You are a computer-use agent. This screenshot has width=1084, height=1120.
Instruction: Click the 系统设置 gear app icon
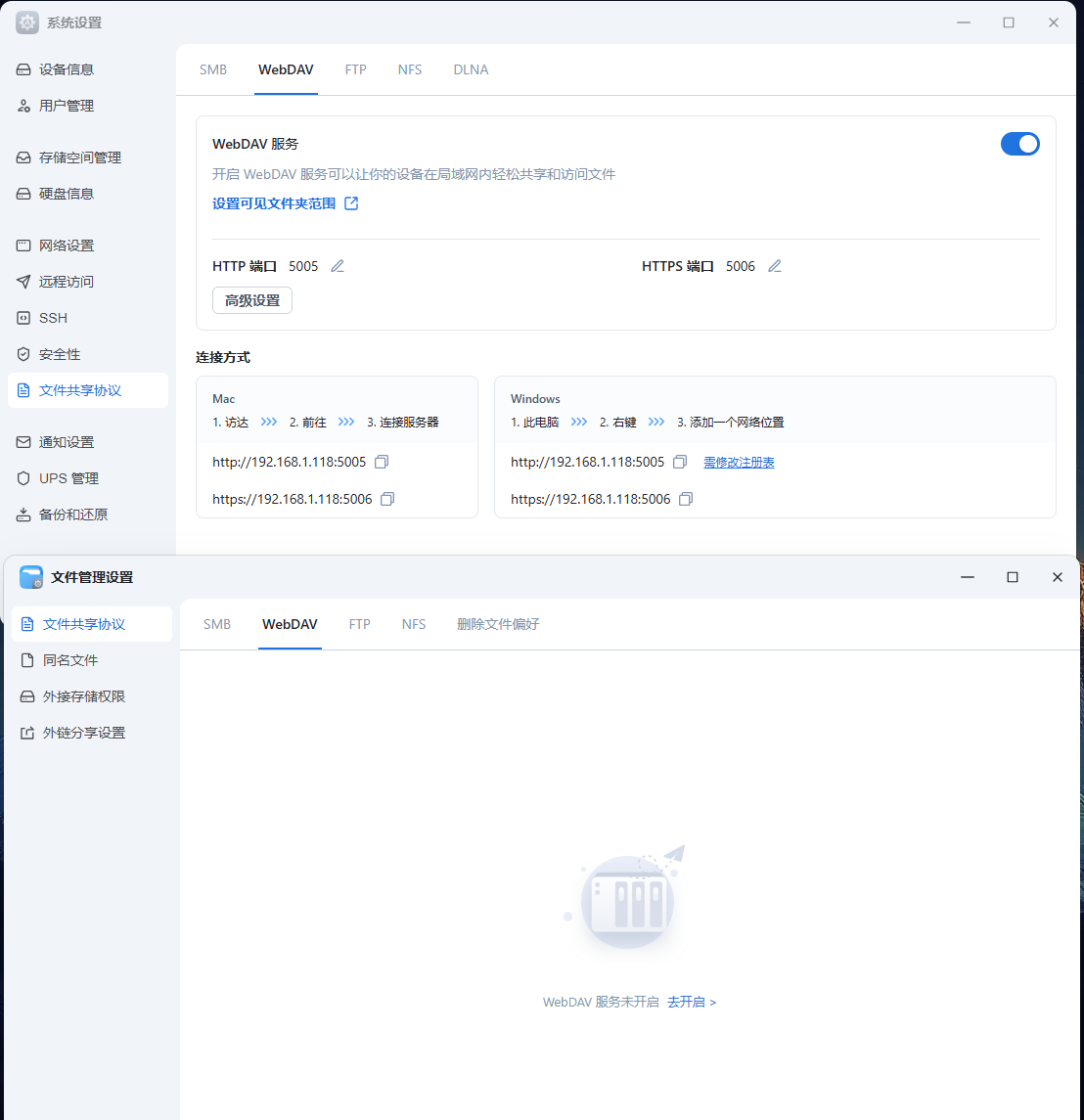tap(27, 22)
